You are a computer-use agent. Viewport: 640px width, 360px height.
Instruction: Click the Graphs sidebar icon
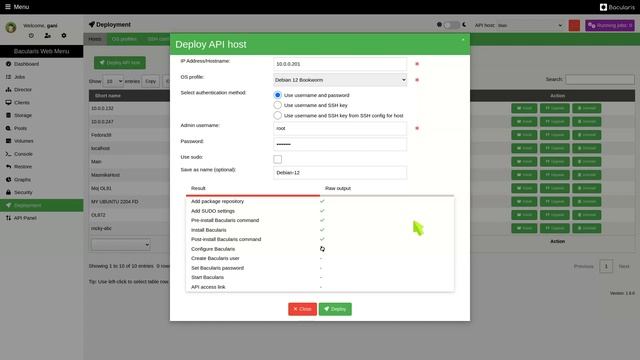coord(8,180)
